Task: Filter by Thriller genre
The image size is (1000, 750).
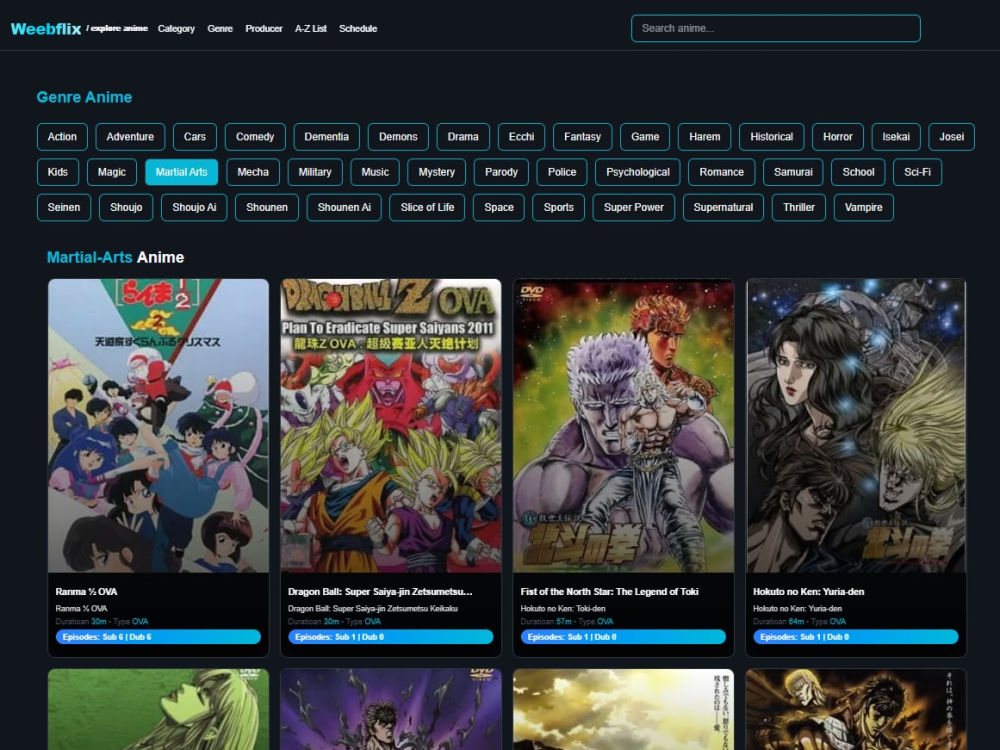Action: [798, 207]
